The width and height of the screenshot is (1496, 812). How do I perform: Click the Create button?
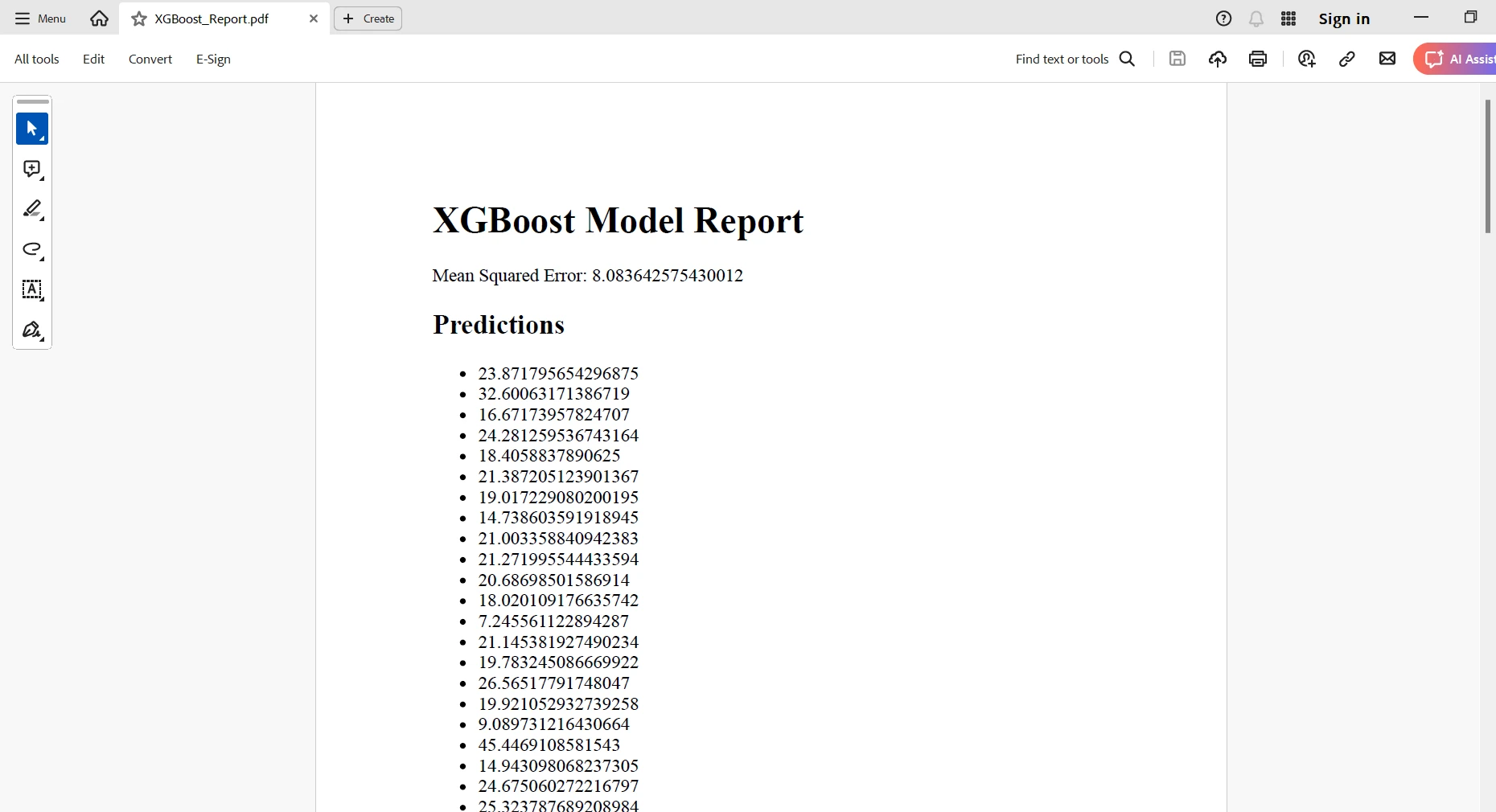pos(368,18)
